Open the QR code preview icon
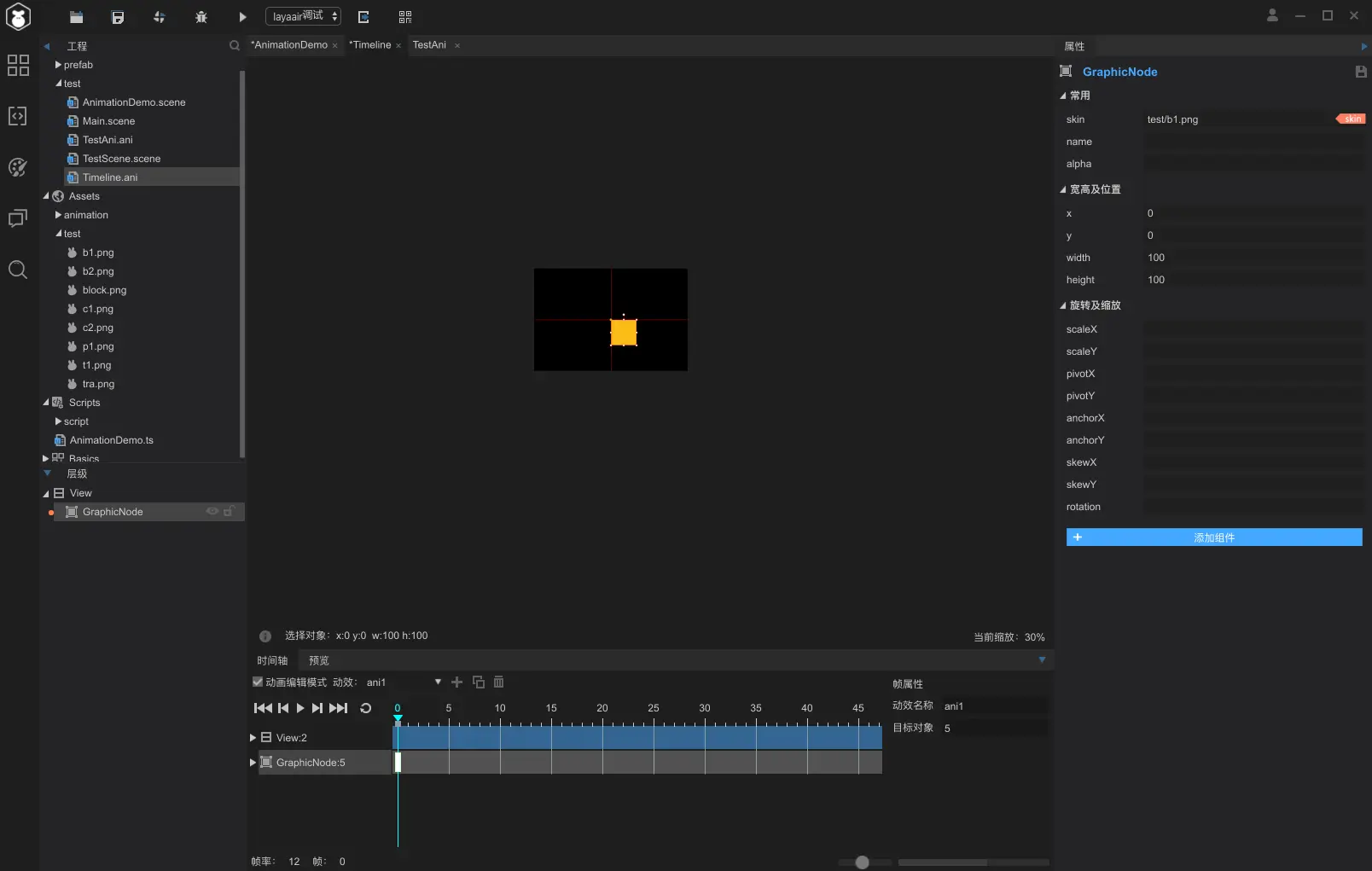 click(x=405, y=17)
